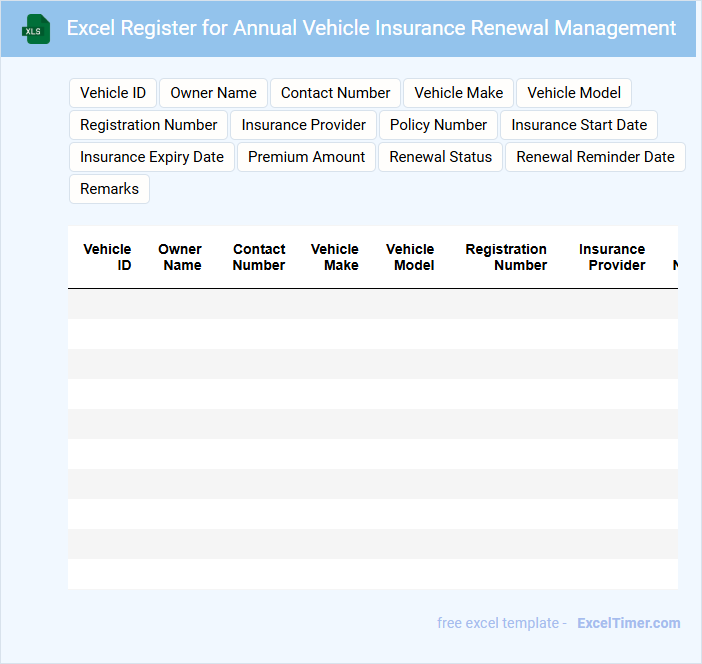This screenshot has width=702, height=664.
Task: Click the green XLS file icon
Action: tap(36, 29)
